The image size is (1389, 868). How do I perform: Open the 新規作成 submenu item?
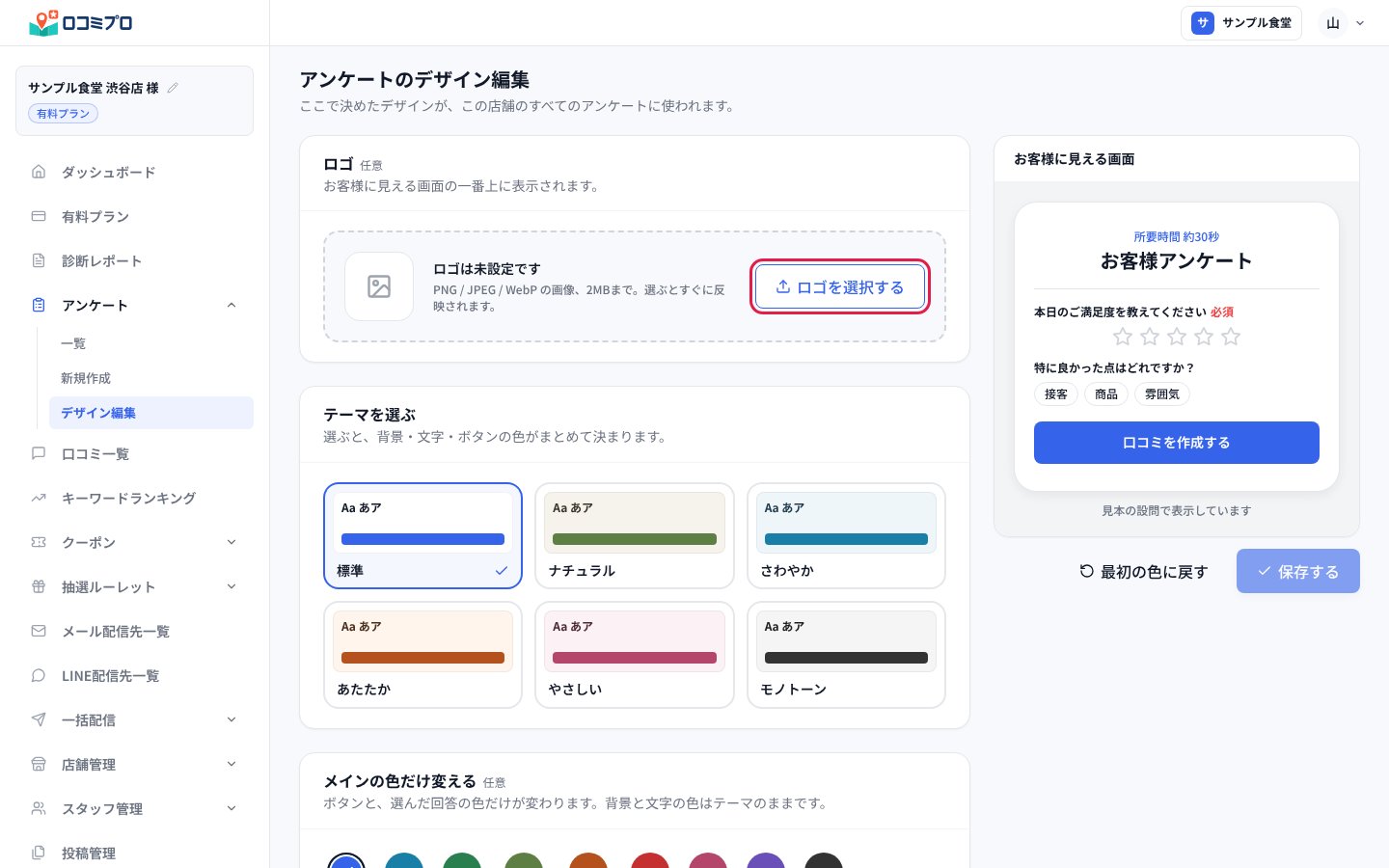pyautogui.click(x=151, y=378)
